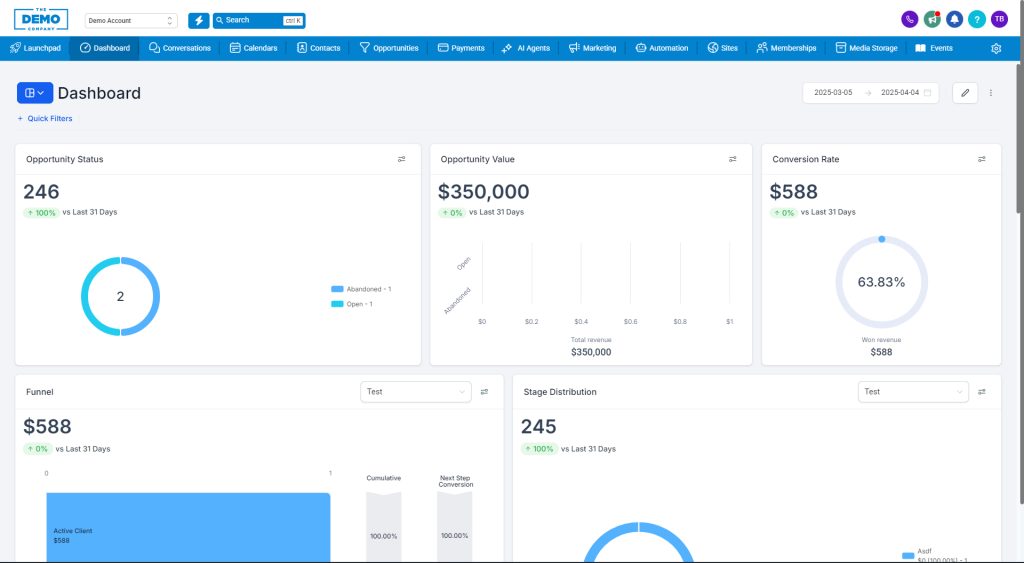Open the notifications bell icon

click(954, 20)
